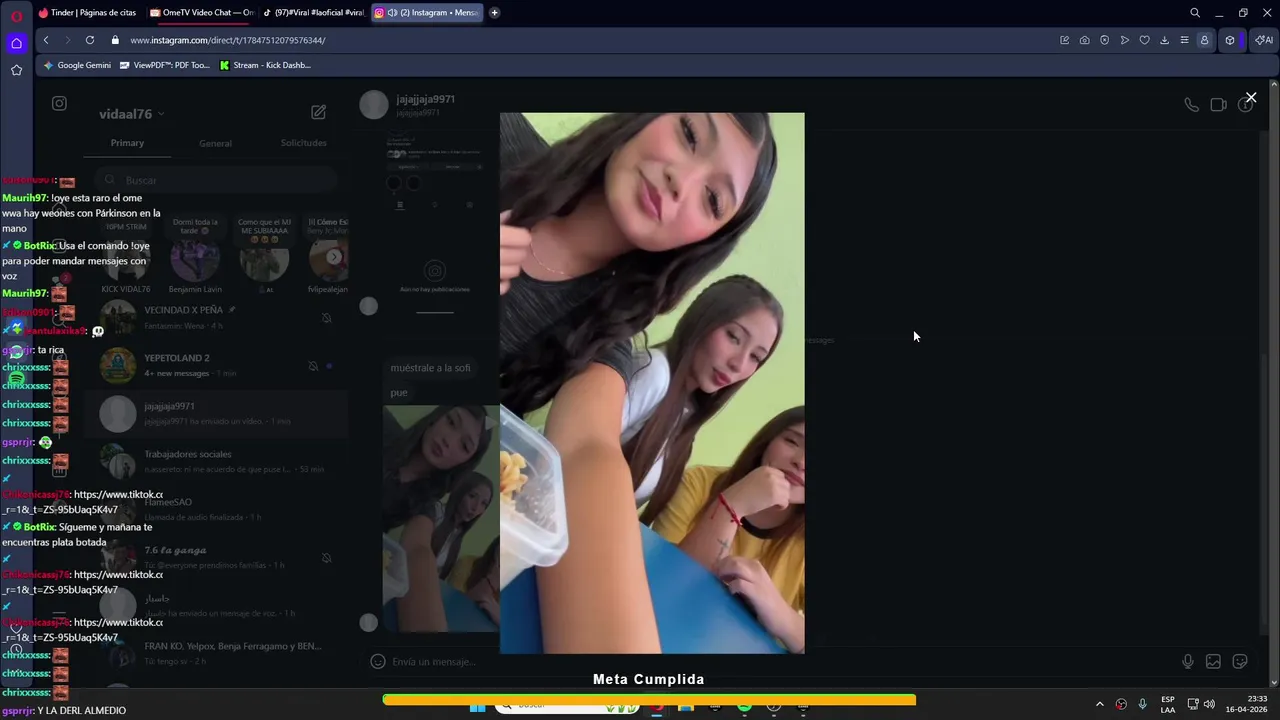The height and width of the screenshot is (720, 1280).
Task: Open the Stream - Kick Dashboard bookmark
Action: pyautogui.click(x=265, y=65)
